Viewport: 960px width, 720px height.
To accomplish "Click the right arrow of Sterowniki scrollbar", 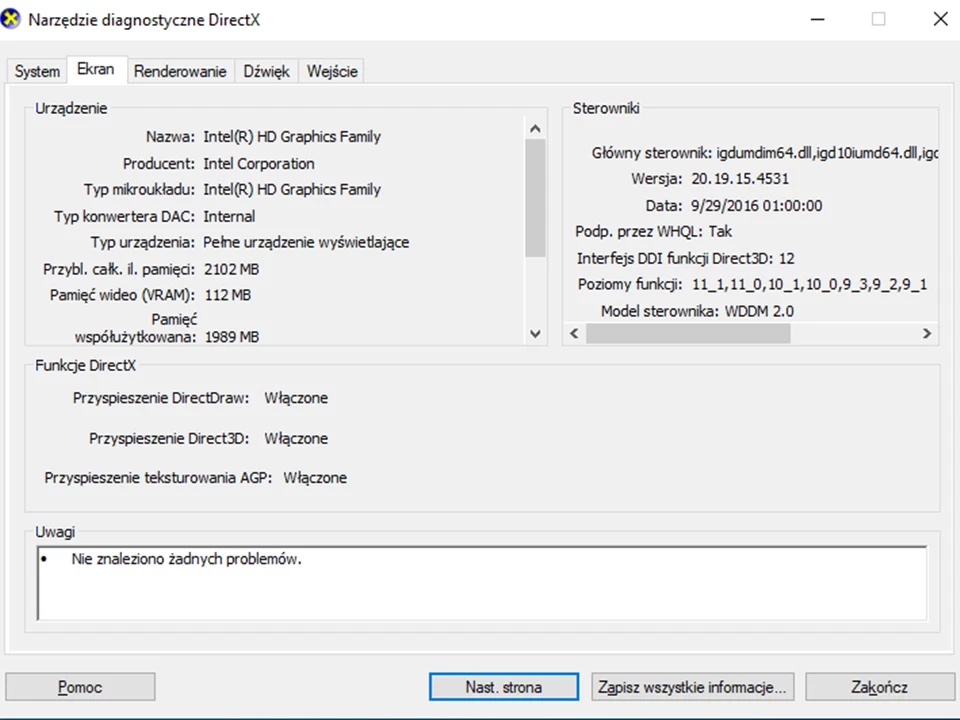I will point(926,333).
